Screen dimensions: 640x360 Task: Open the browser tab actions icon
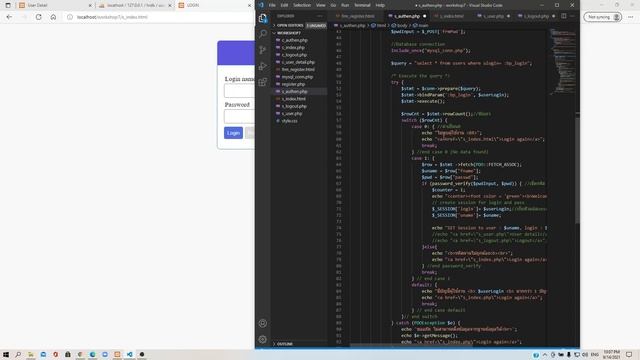tap(8, 5)
